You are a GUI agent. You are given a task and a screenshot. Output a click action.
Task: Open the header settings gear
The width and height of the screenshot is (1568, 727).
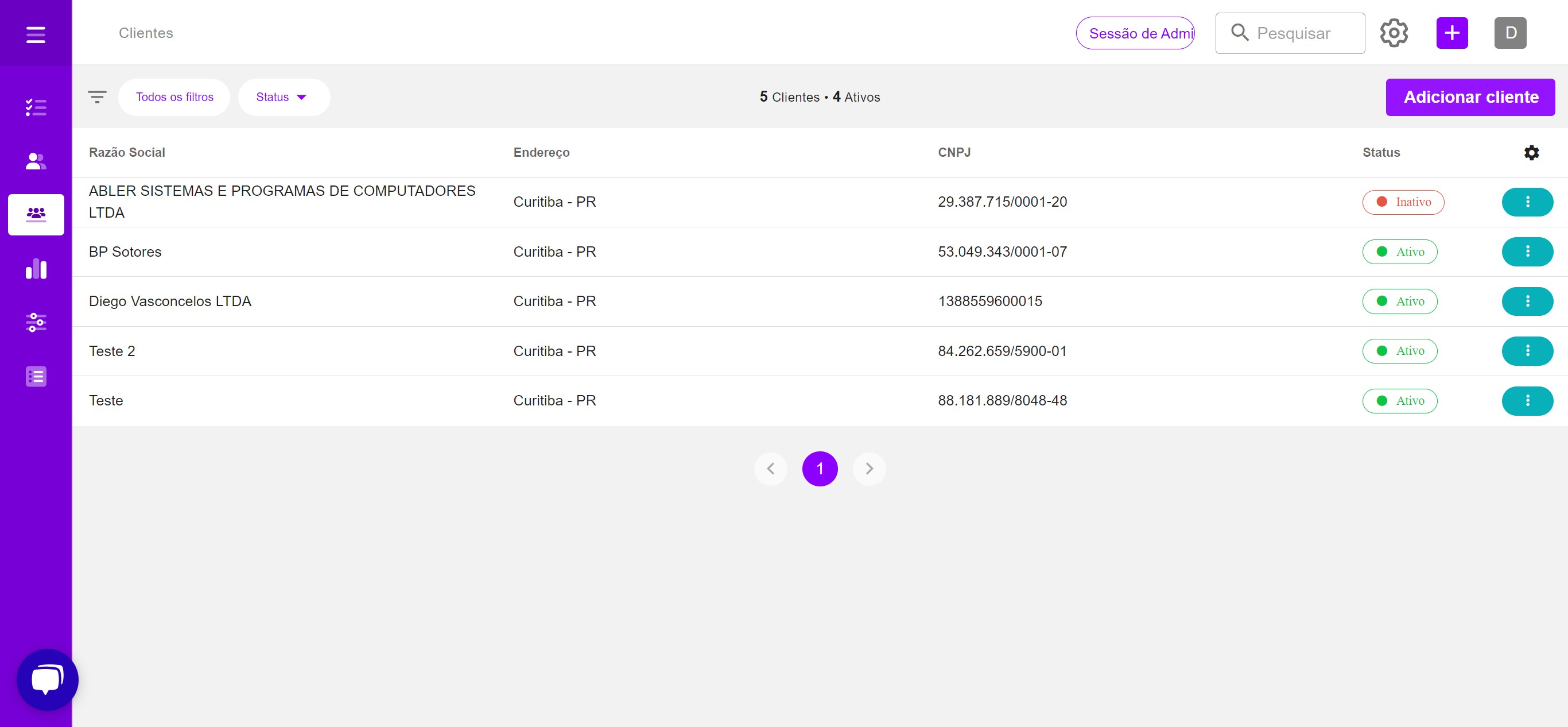1394,33
